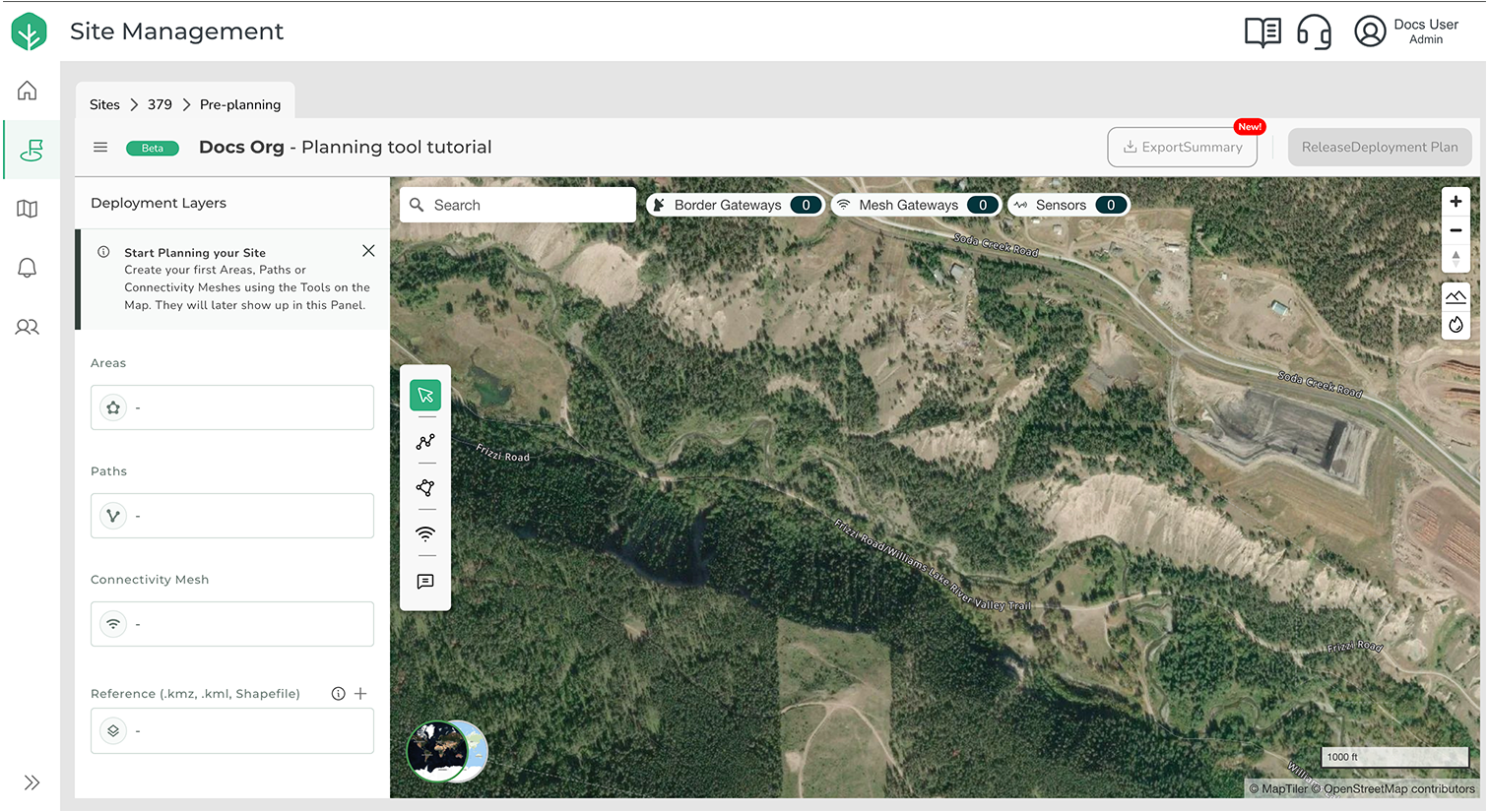
Task: Open the alerts bell in sidebar
Action: 28,268
